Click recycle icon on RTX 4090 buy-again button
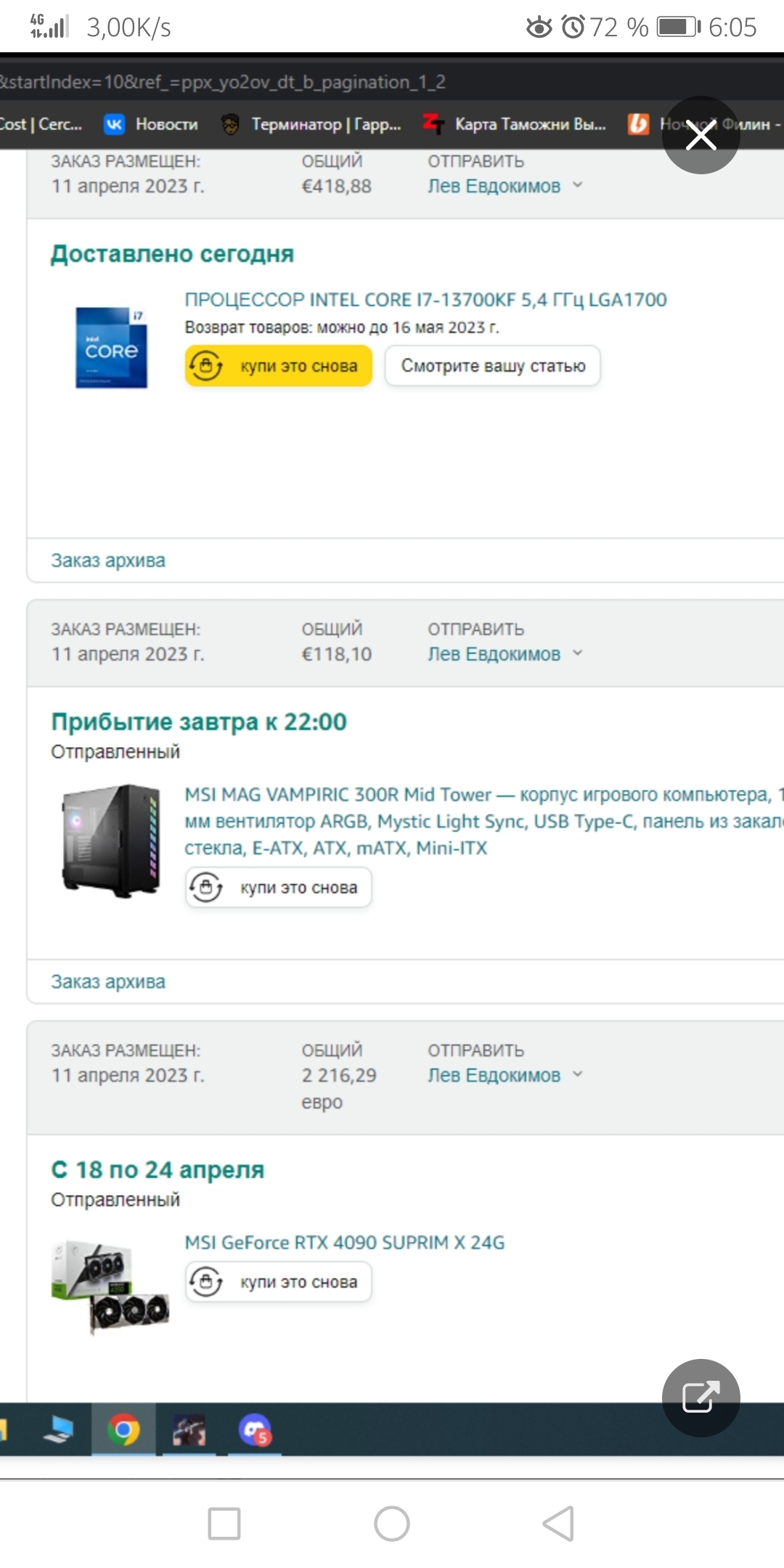784x1568 pixels. (206, 1282)
